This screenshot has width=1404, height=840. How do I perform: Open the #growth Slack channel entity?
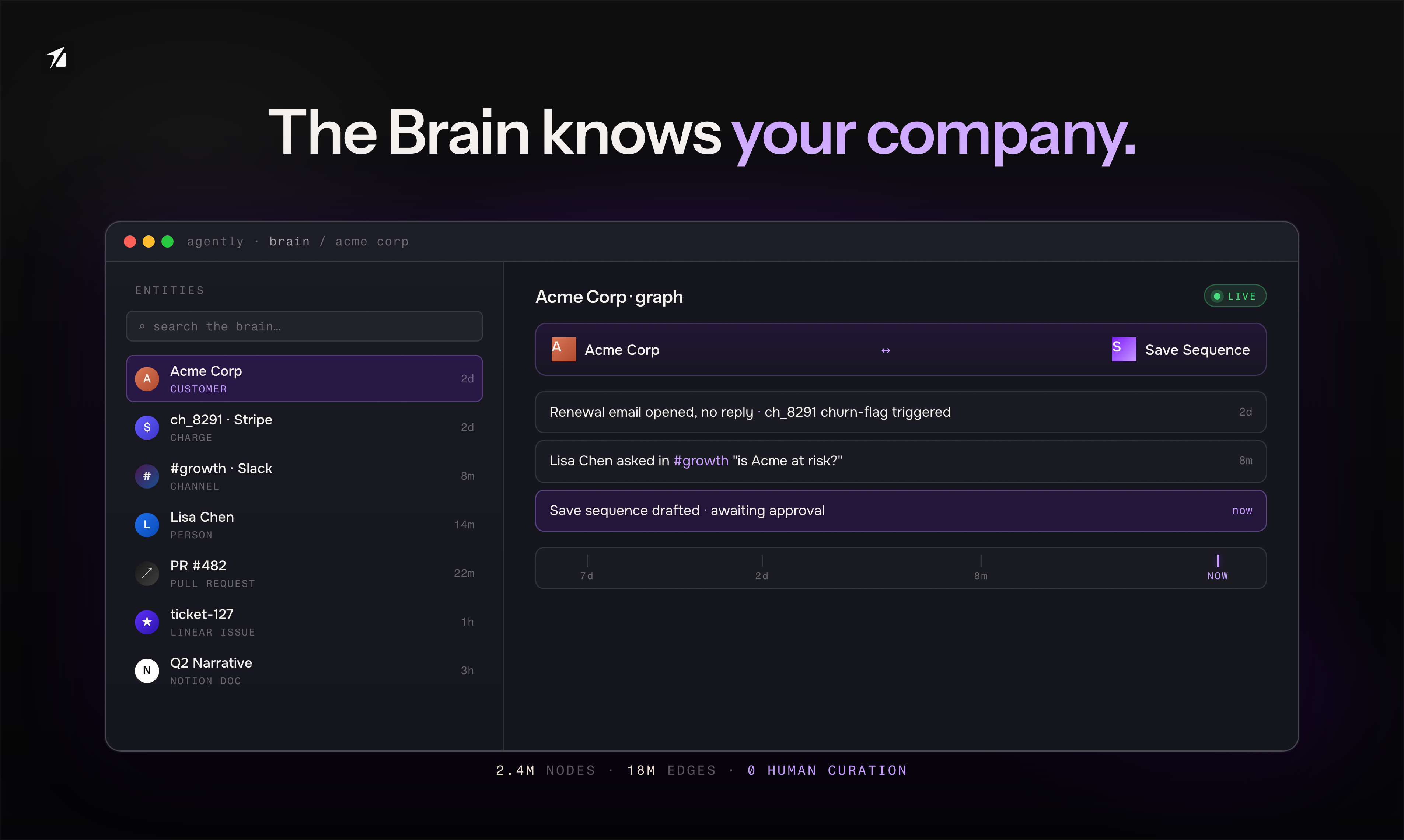pyautogui.click(x=304, y=476)
